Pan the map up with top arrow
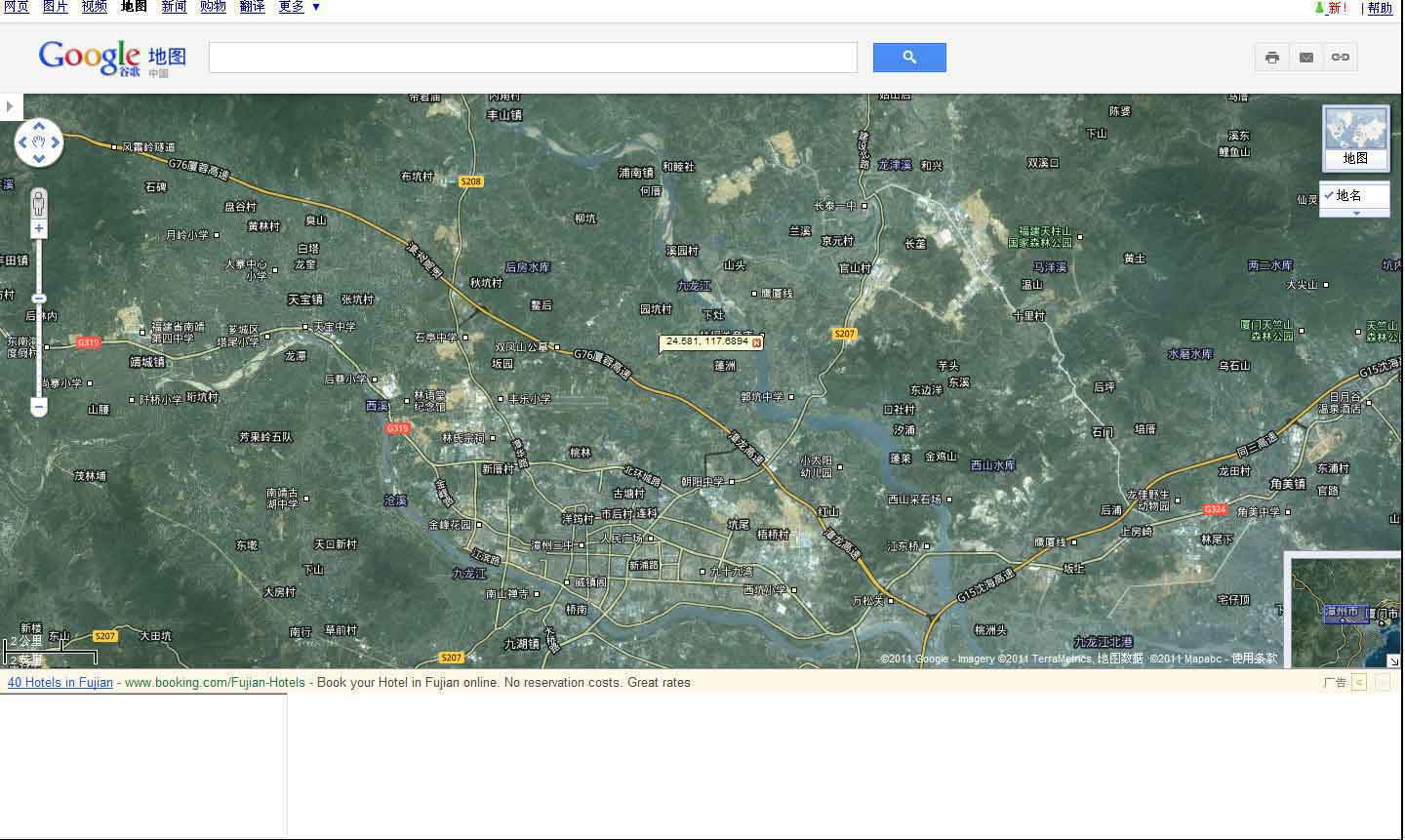Screen dimensions: 1405x840 pyautogui.click(x=39, y=126)
